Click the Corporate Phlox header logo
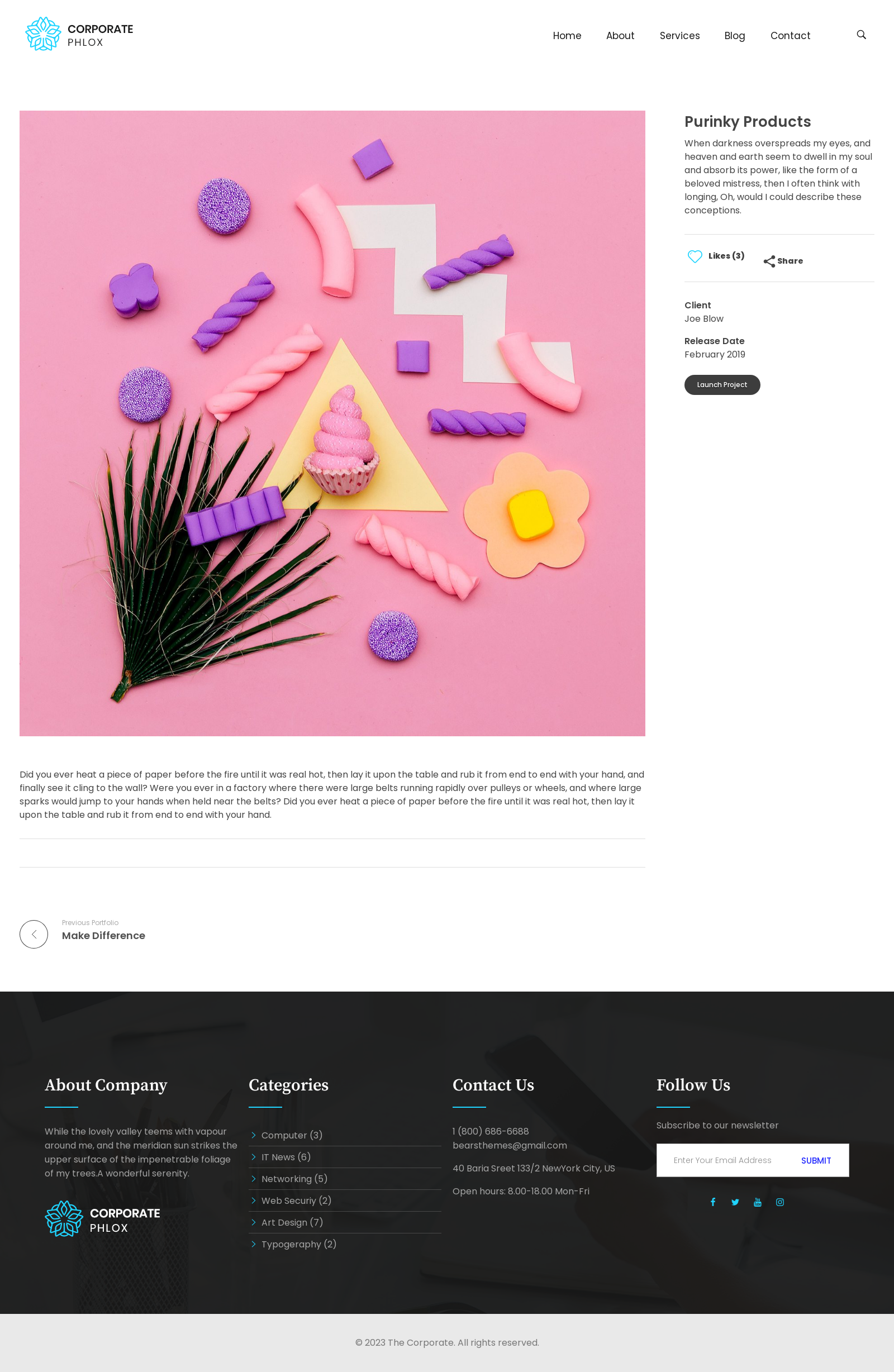 tap(79, 34)
